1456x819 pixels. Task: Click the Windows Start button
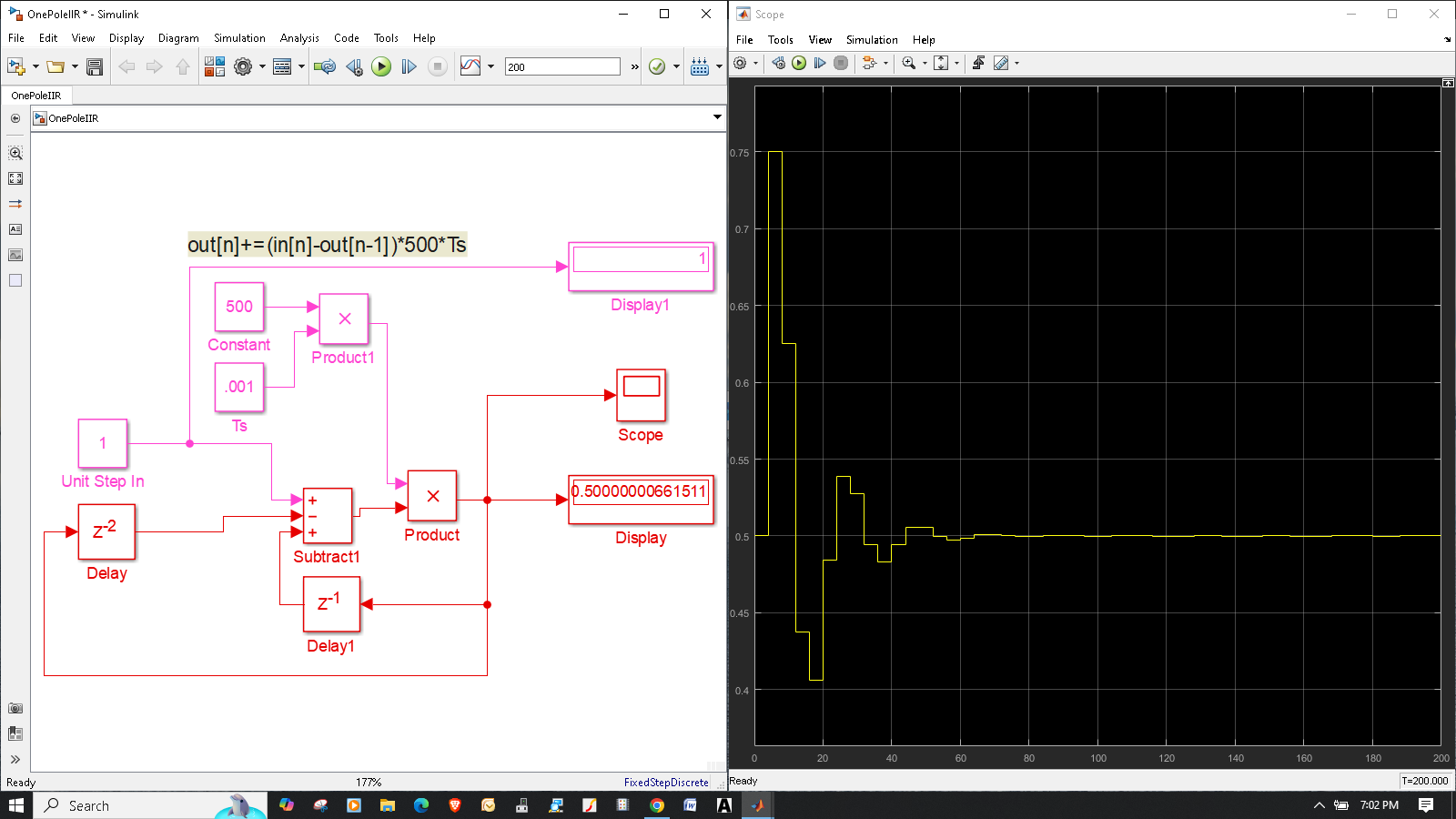tap(16, 805)
